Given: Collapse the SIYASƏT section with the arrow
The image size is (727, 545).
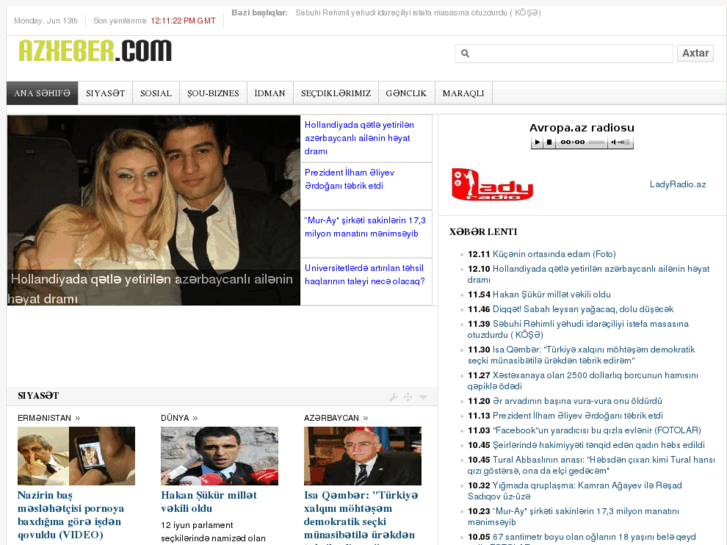Looking at the screenshot, I should coord(423,397).
